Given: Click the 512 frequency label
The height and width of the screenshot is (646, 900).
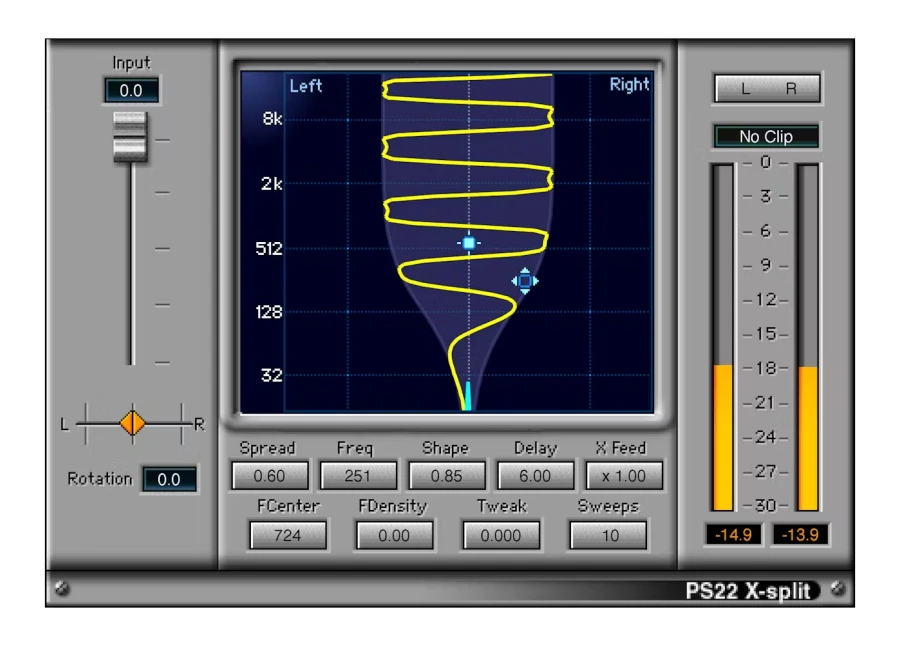Looking at the screenshot, I should click(269, 248).
